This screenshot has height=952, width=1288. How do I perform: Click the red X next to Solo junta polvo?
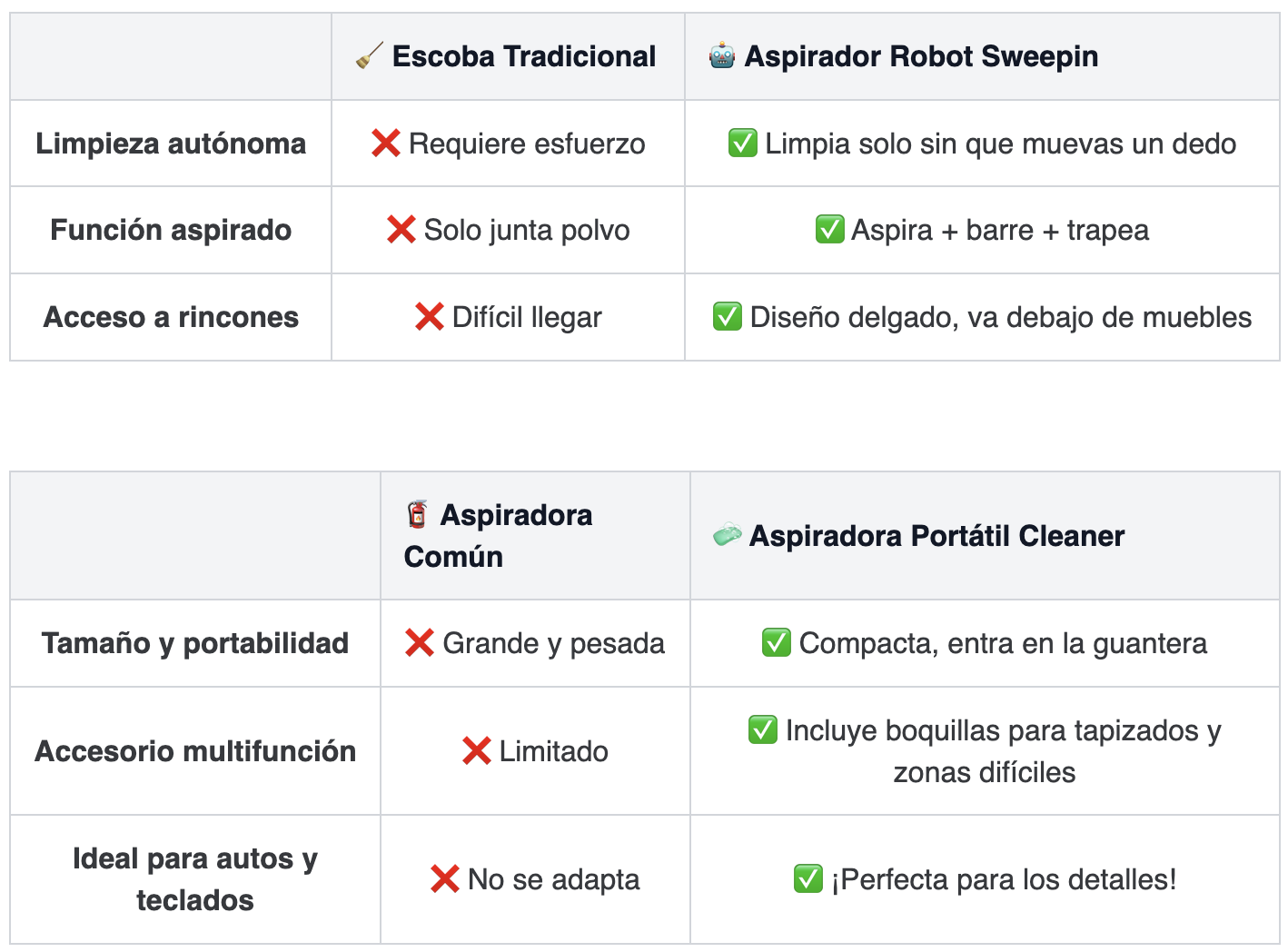click(401, 229)
